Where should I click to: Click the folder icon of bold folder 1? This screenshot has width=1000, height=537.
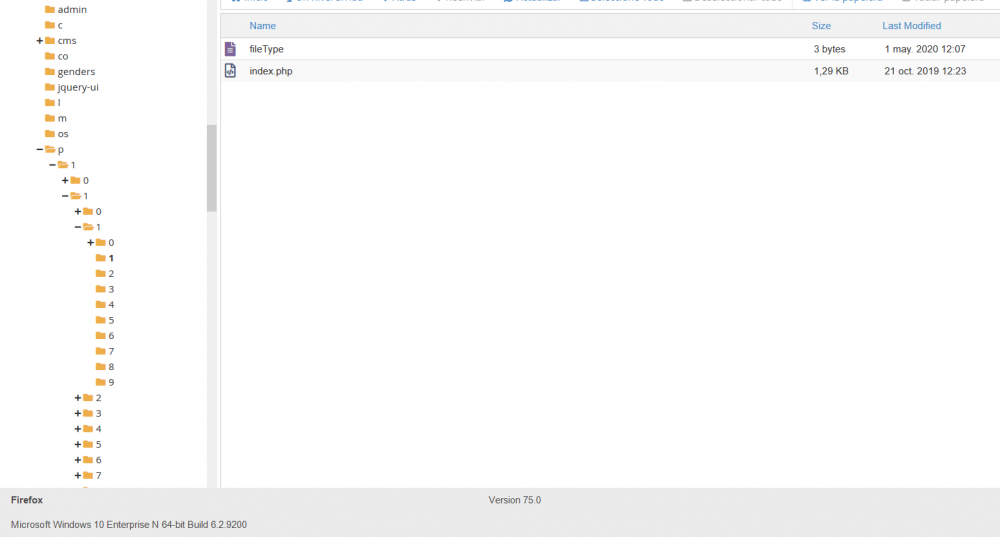pos(101,258)
